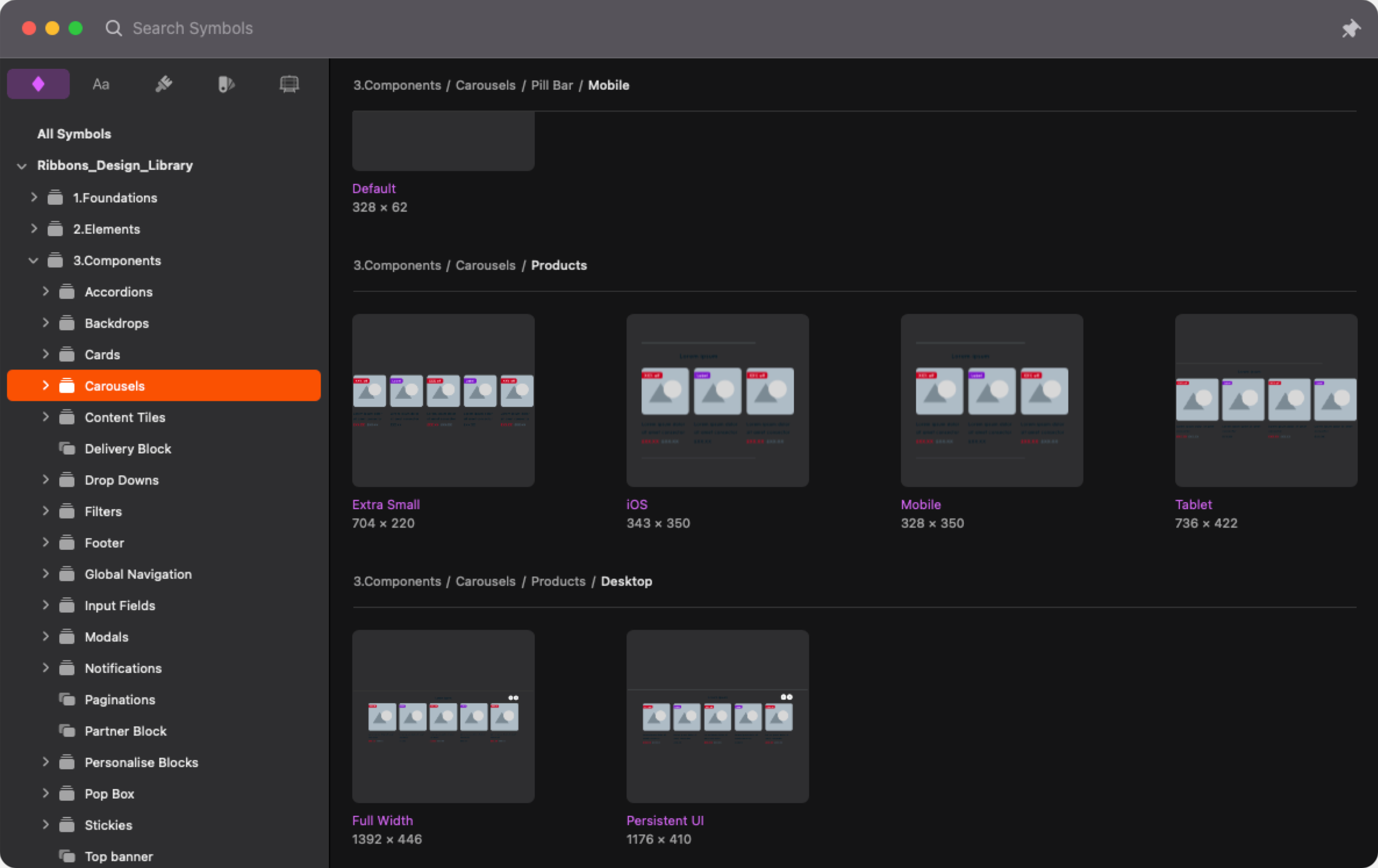Click the Stickies folder icon

point(67,825)
